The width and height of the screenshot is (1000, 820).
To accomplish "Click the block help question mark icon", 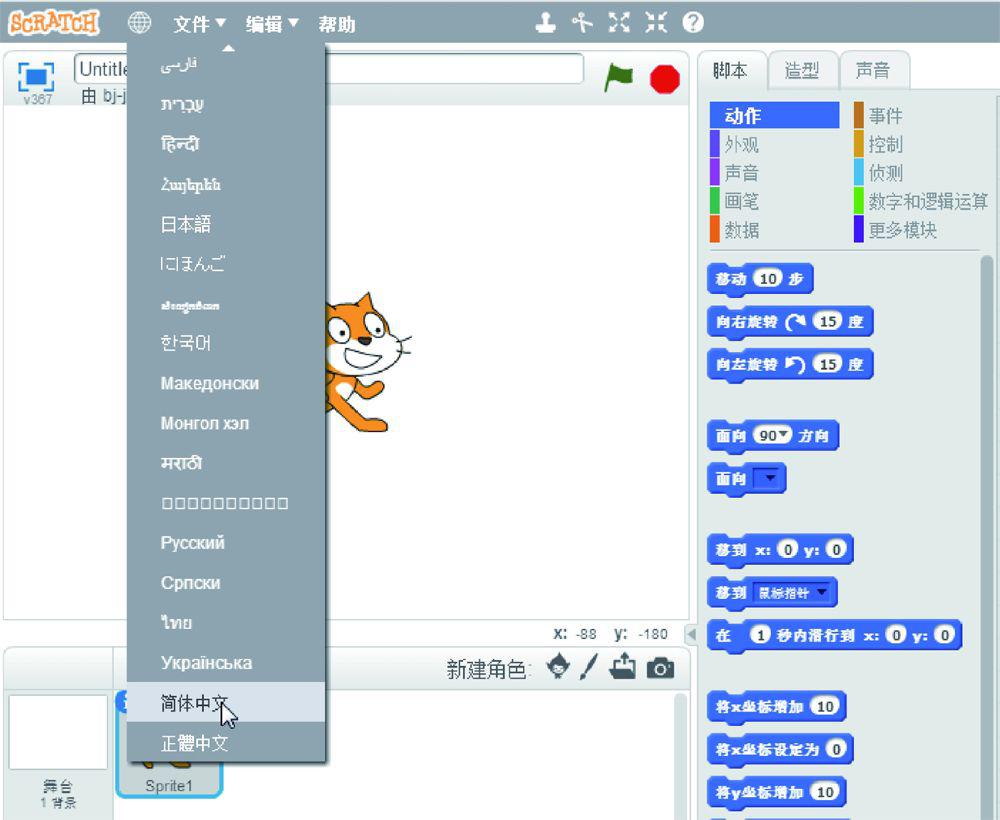I will pyautogui.click(x=693, y=23).
